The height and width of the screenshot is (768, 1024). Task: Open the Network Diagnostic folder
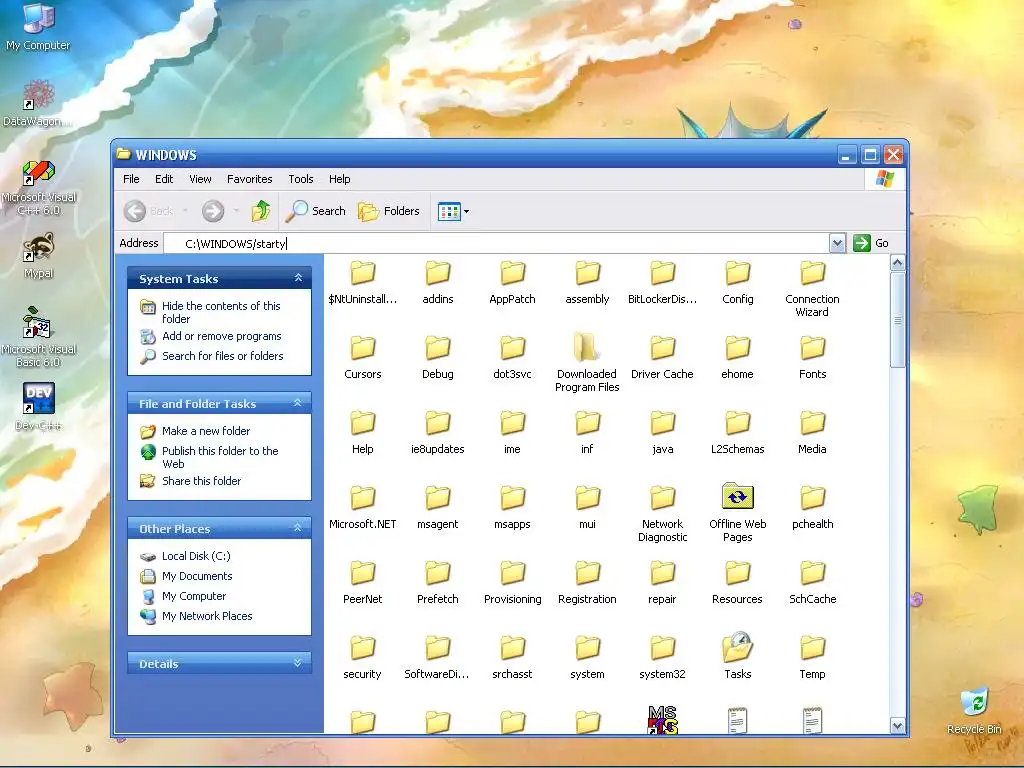pos(662,513)
